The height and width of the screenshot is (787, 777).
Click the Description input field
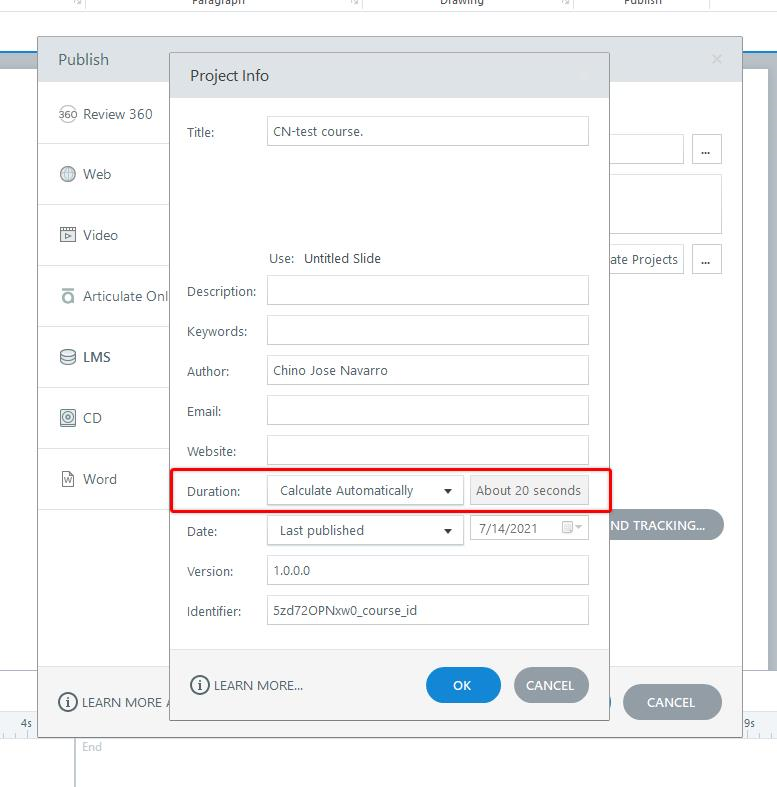[x=428, y=290]
